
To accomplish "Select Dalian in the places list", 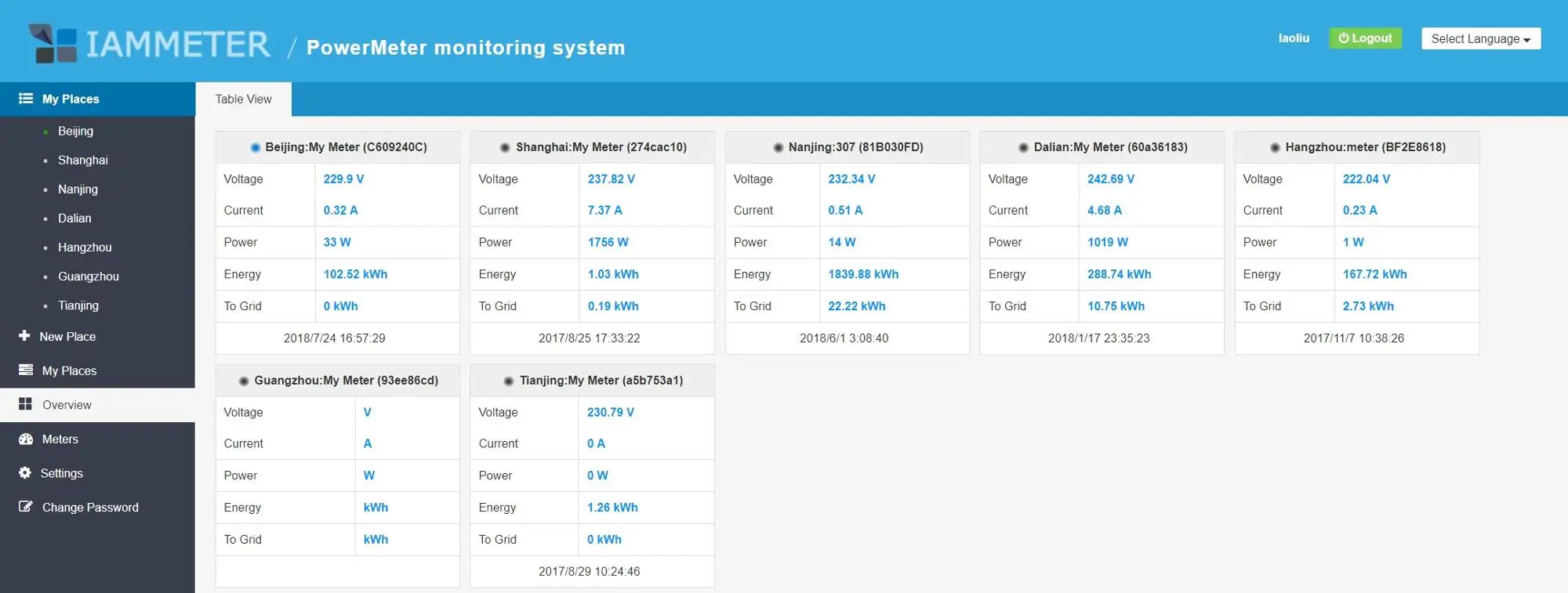I will point(74,218).
